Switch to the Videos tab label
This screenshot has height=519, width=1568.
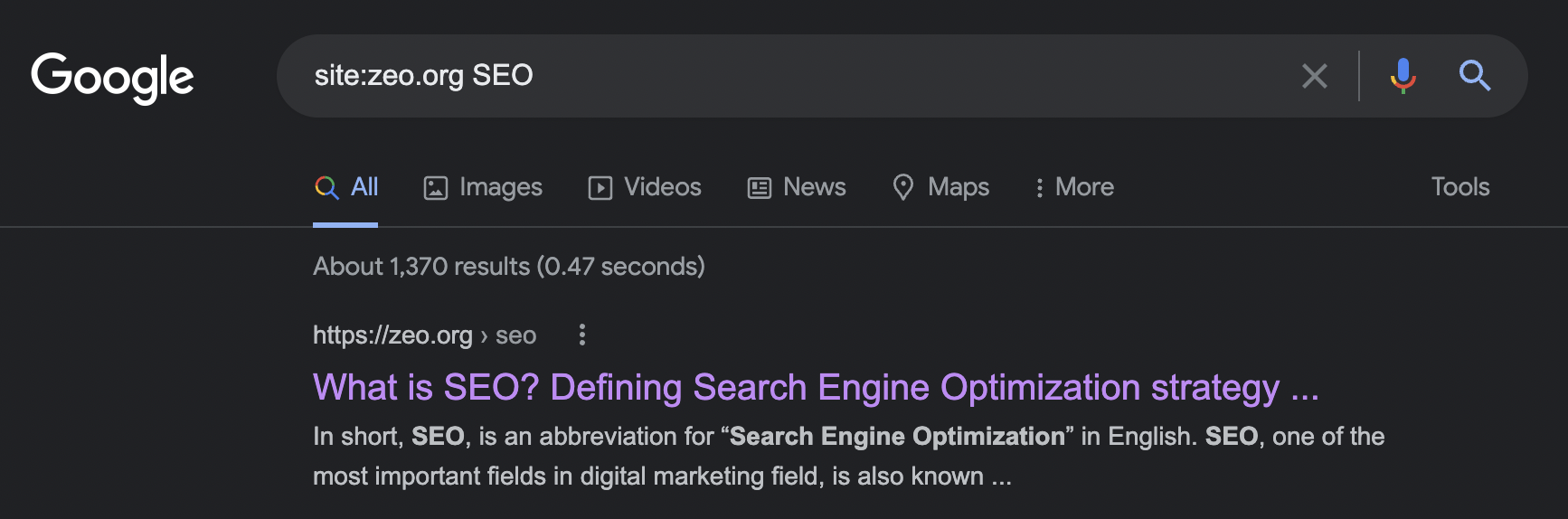click(663, 187)
